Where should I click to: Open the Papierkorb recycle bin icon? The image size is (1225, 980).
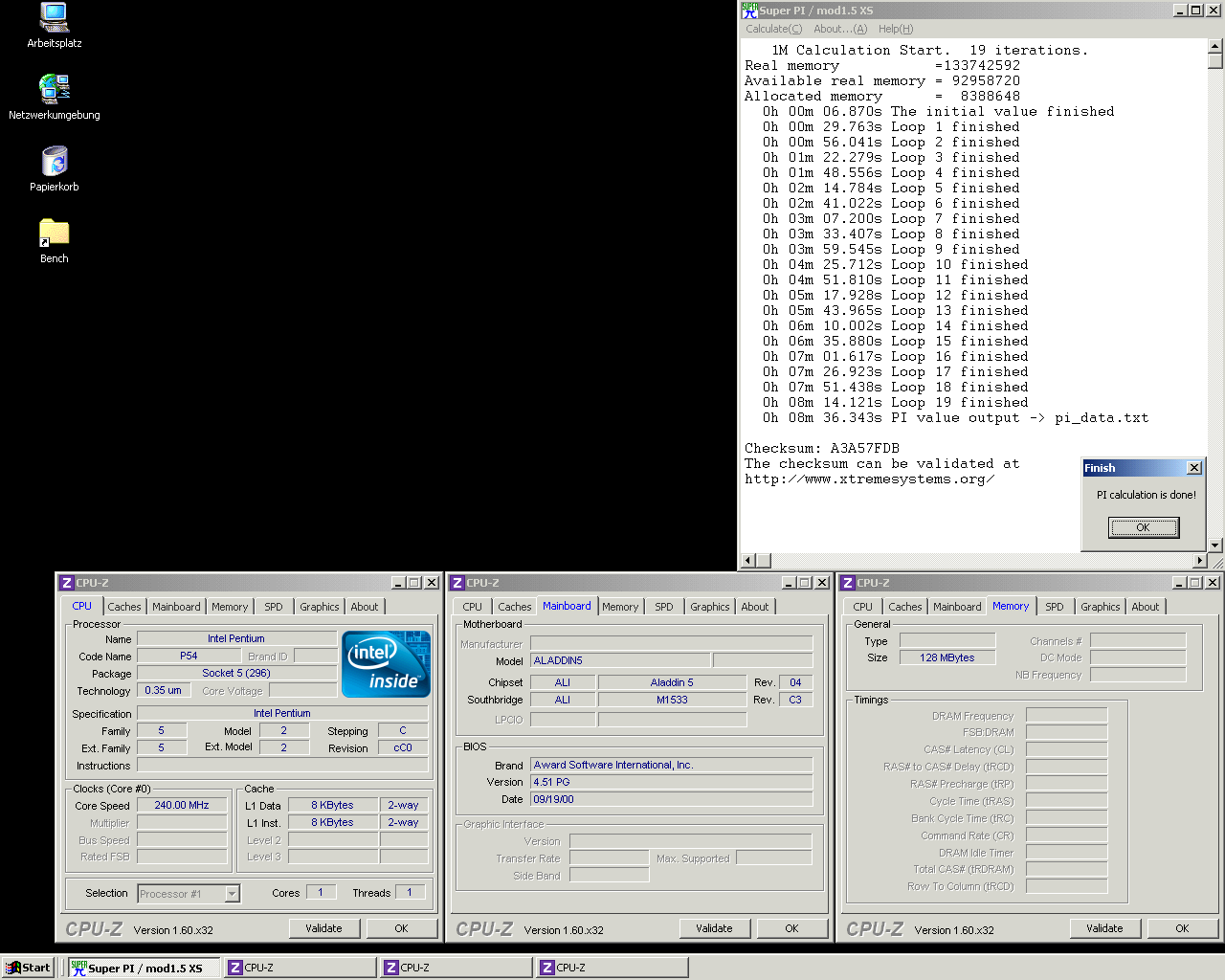(55, 169)
